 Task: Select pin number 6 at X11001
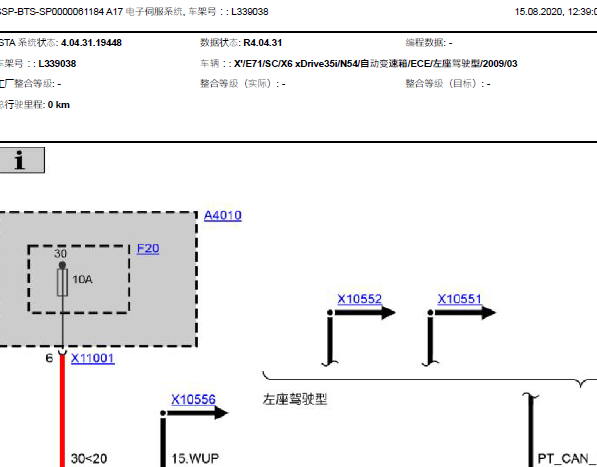coord(49,358)
